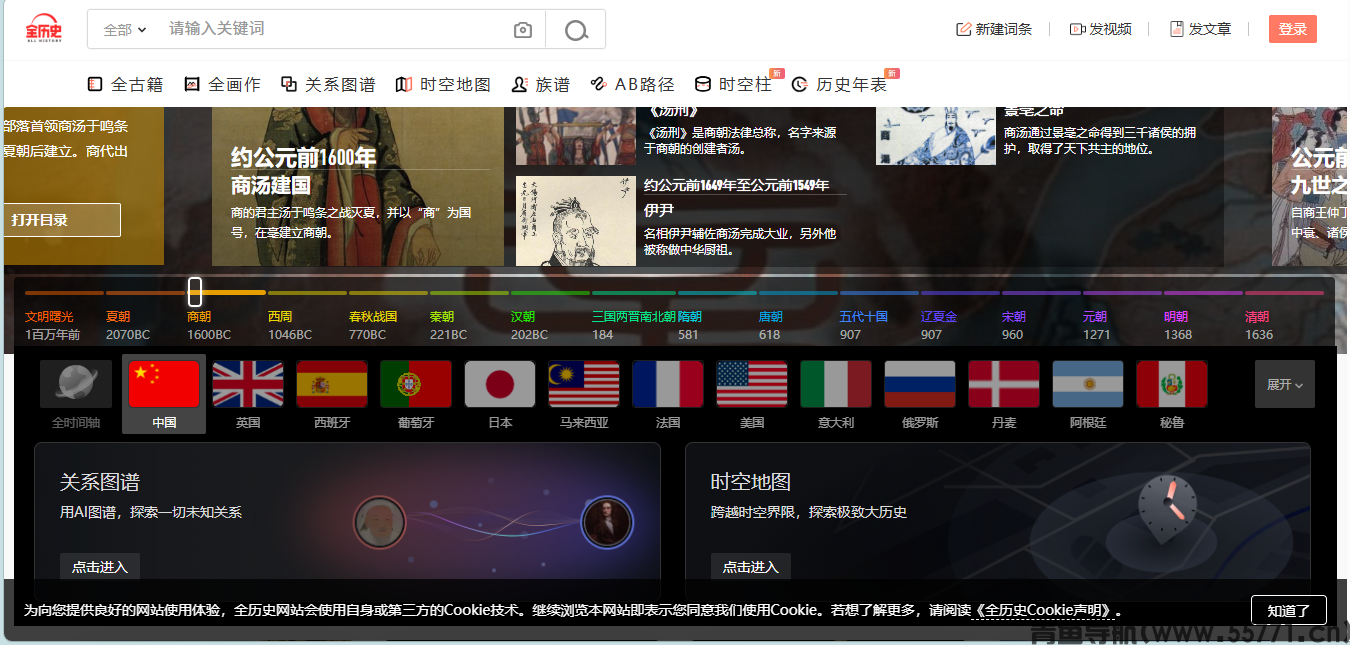Screen dimensions: 1350x645
Task: Click 发视频 to post a video
Action: click(x=1101, y=29)
